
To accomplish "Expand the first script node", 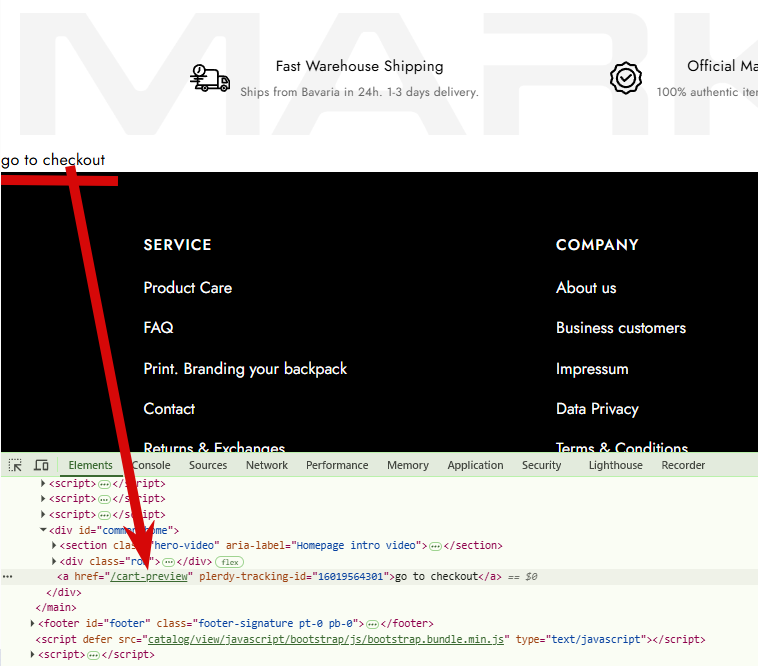I will click(43, 483).
